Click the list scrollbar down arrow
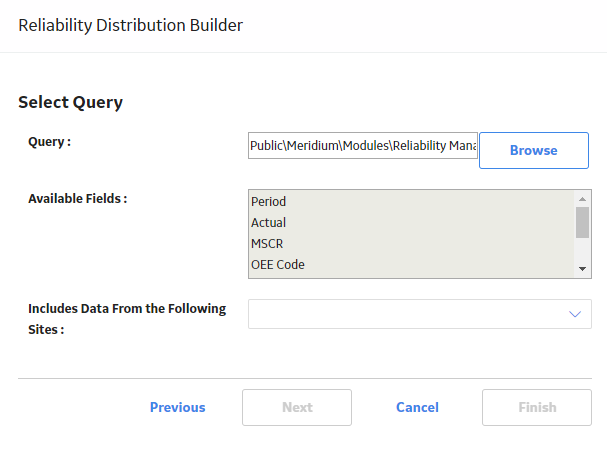Image resolution: width=607 pixels, height=455 pixels. coord(582,269)
